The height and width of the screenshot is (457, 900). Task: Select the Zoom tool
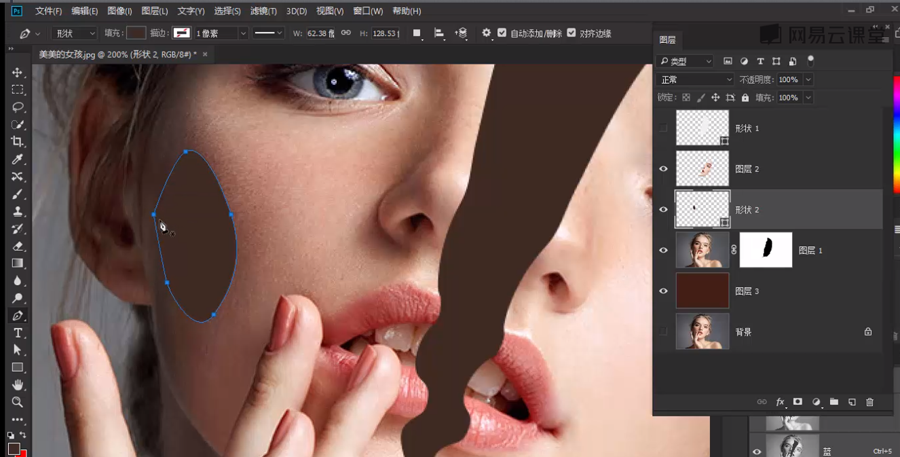[x=17, y=402]
